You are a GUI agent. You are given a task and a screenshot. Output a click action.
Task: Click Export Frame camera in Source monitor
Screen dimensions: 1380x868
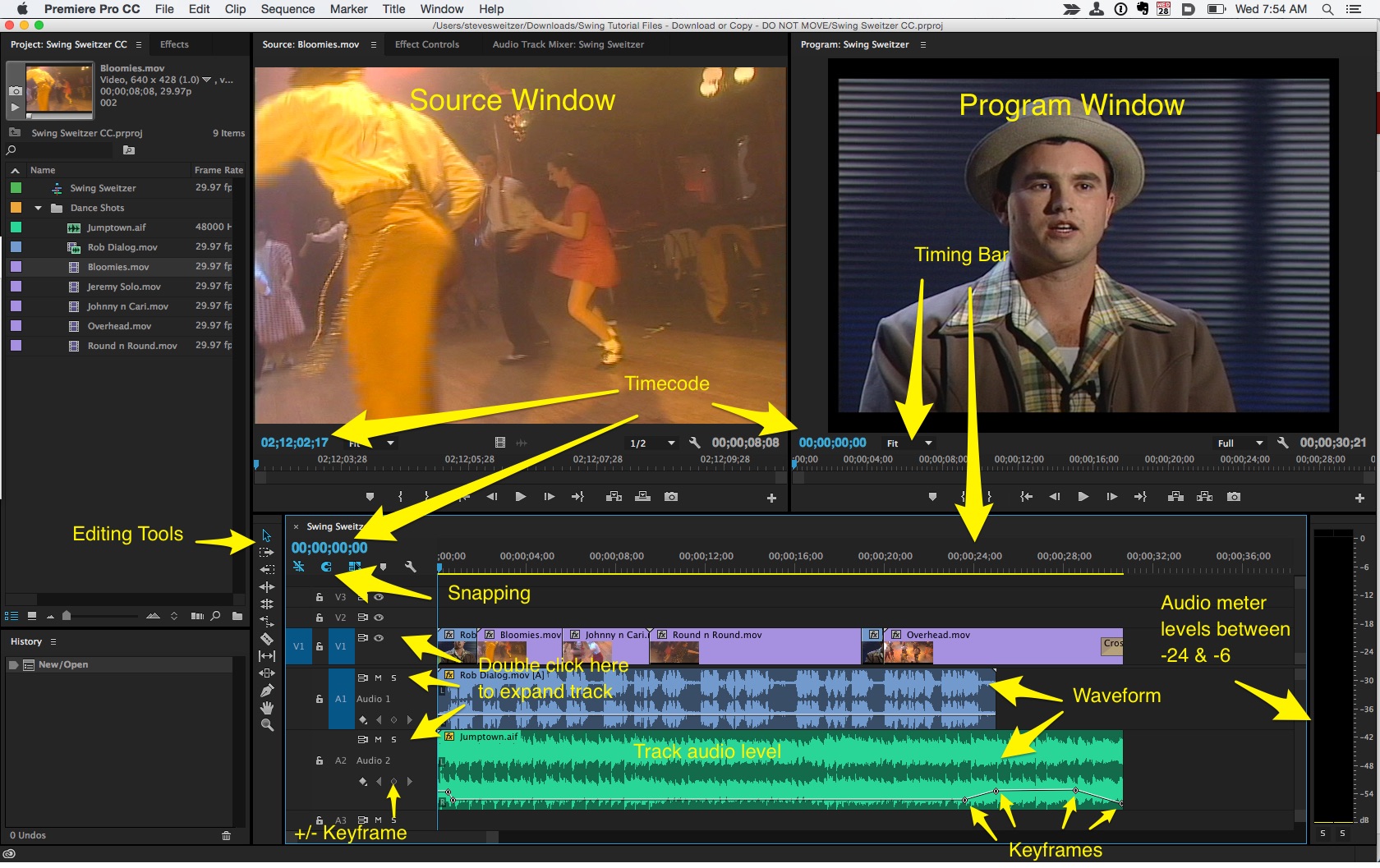(x=671, y=497)
